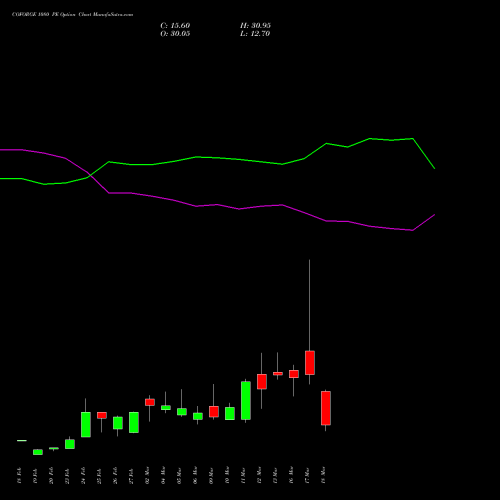Select the 10 Mar date label
The width and height of the screenshot is (500, 500).
click(x=227, y=475)
